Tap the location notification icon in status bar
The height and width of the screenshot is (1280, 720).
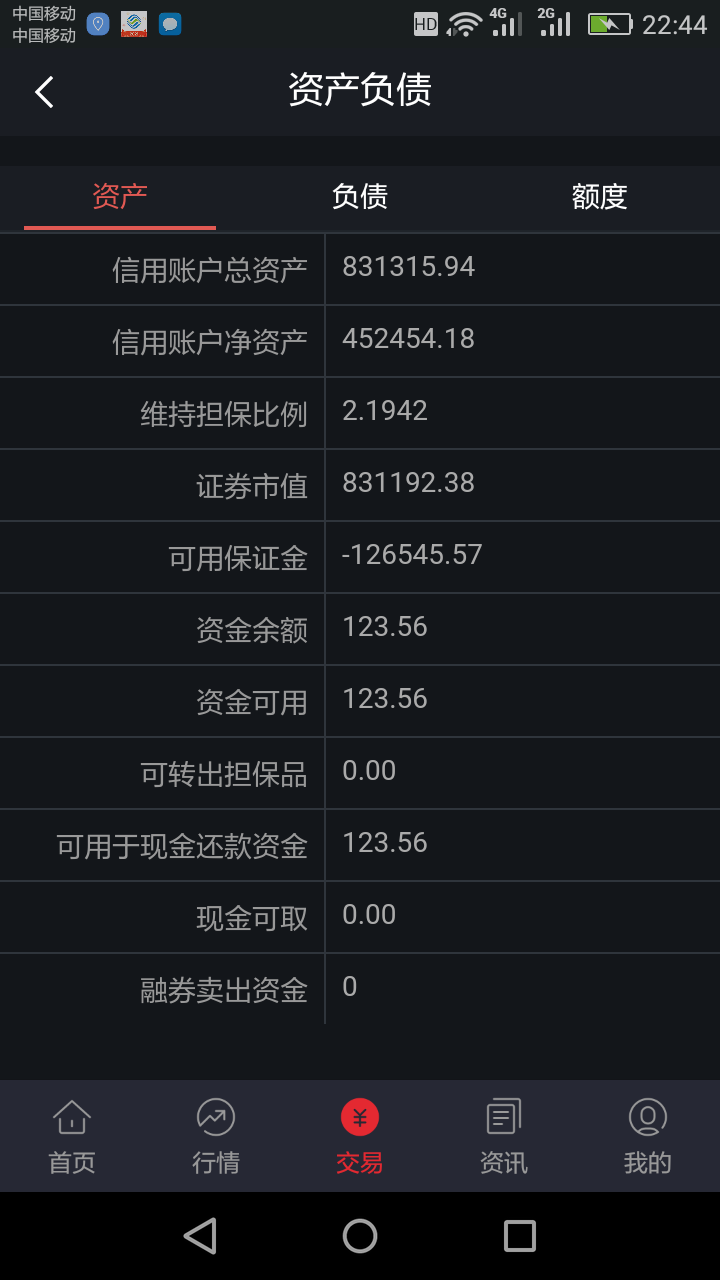pos(98,24)
